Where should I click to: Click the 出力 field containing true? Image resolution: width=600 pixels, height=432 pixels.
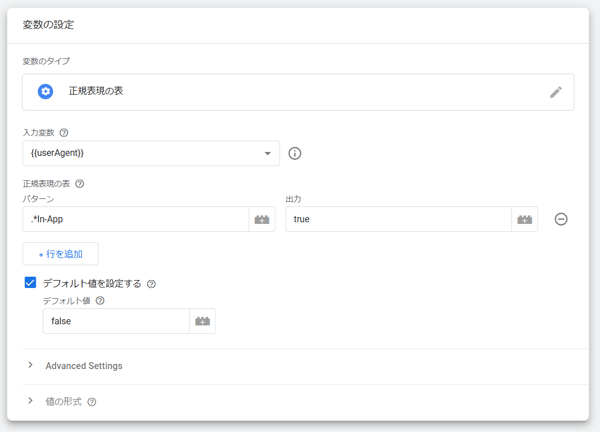click(397, 219)
